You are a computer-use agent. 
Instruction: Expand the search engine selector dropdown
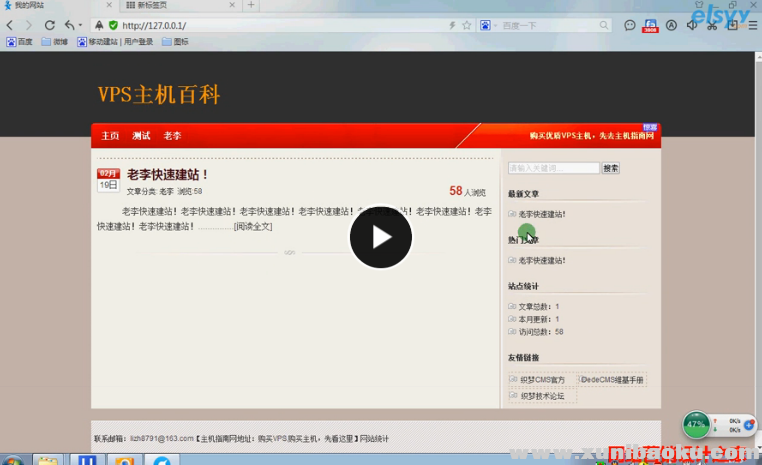[494, 25]
